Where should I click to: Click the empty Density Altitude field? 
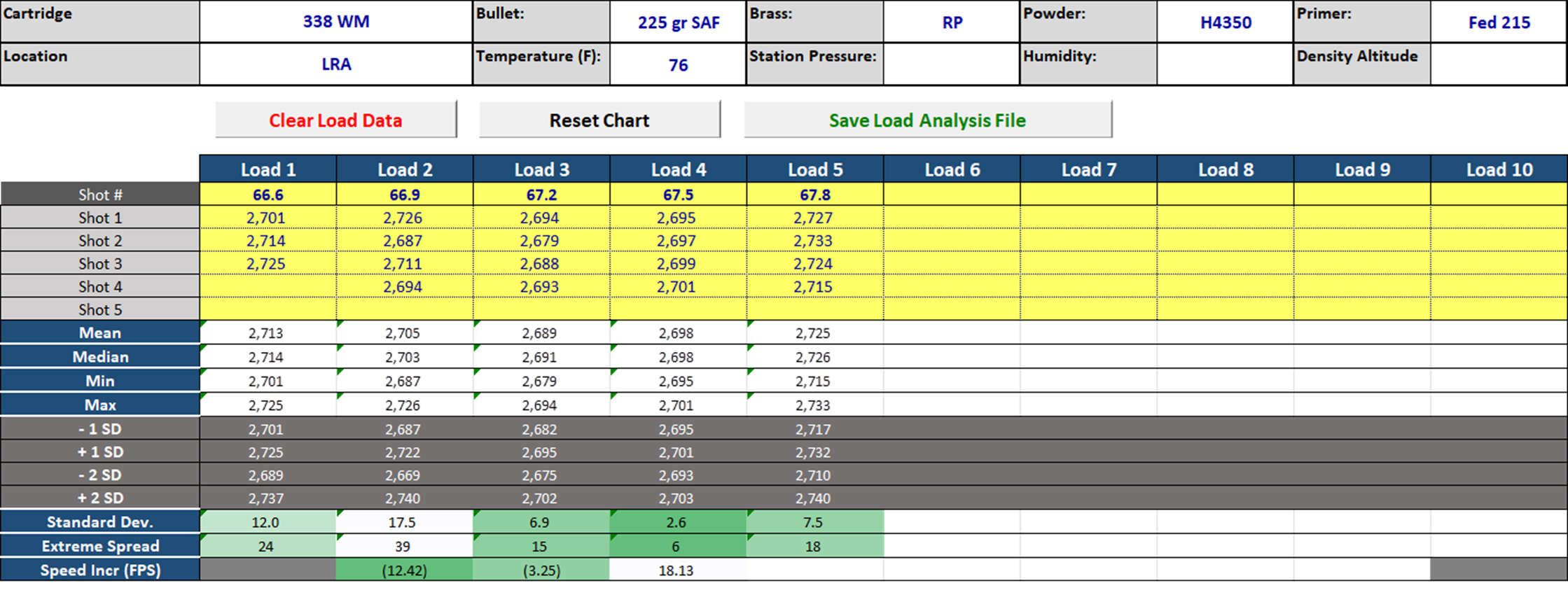coord(1499,65)
